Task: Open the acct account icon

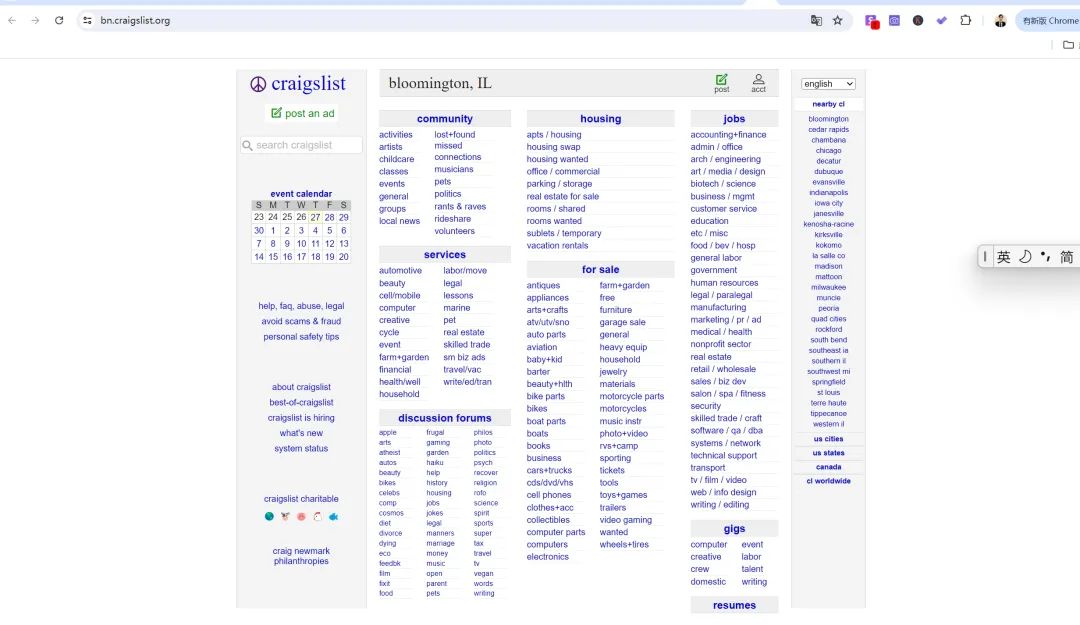Action: tap(758, 81)
